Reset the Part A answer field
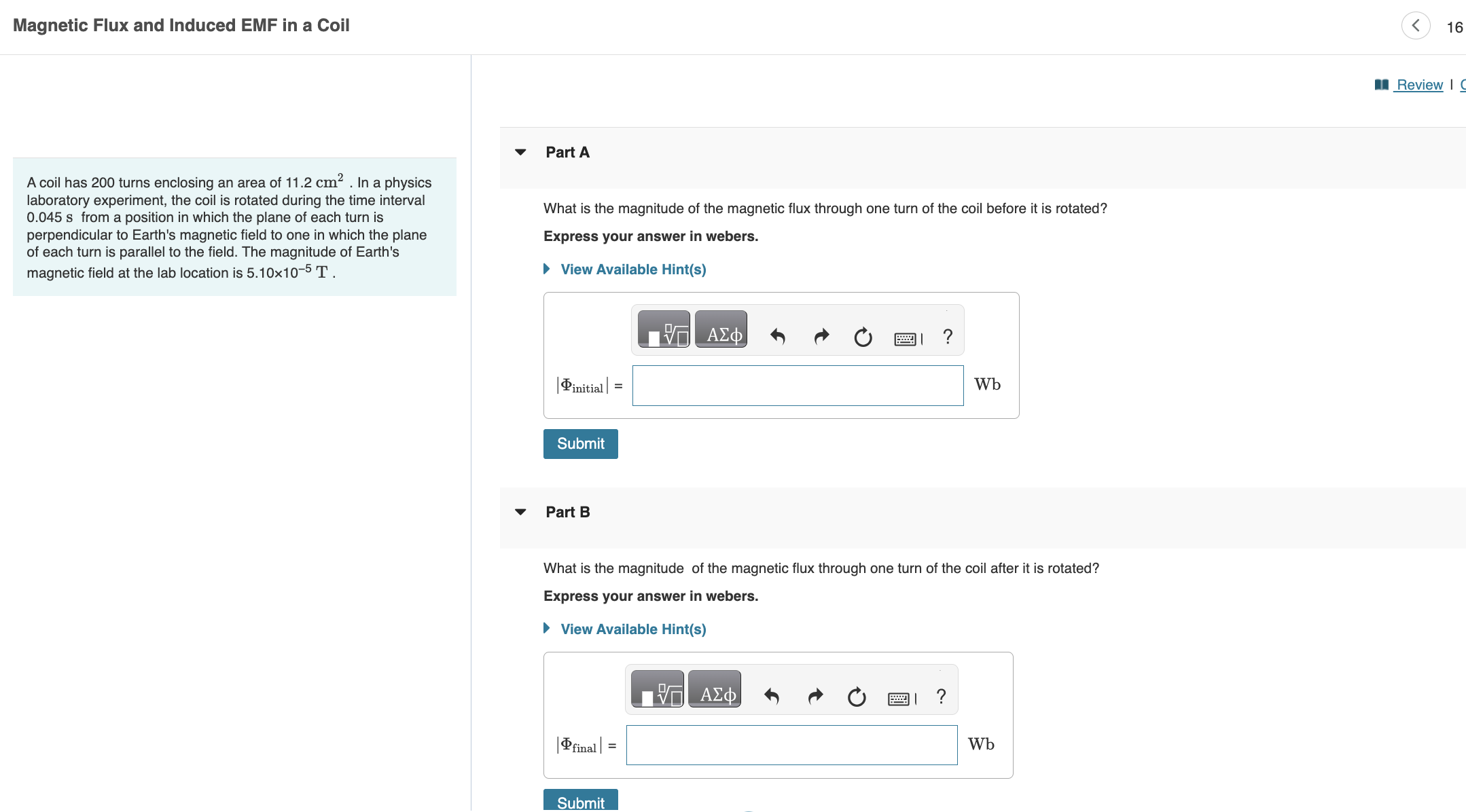Viewport: 1466px width, 812px height. click(x=863, y=337)
